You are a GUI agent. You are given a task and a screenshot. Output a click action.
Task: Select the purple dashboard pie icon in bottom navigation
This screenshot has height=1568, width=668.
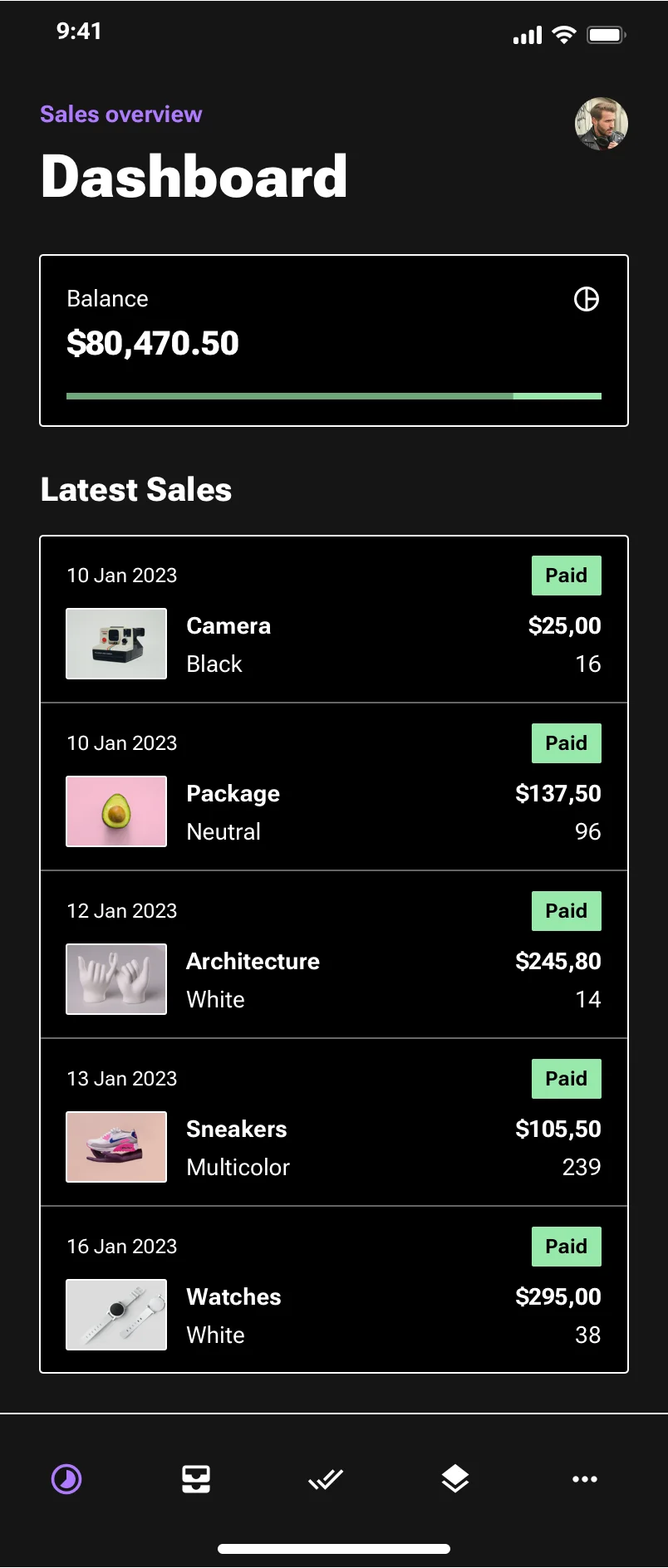(x=66, y=1478)
